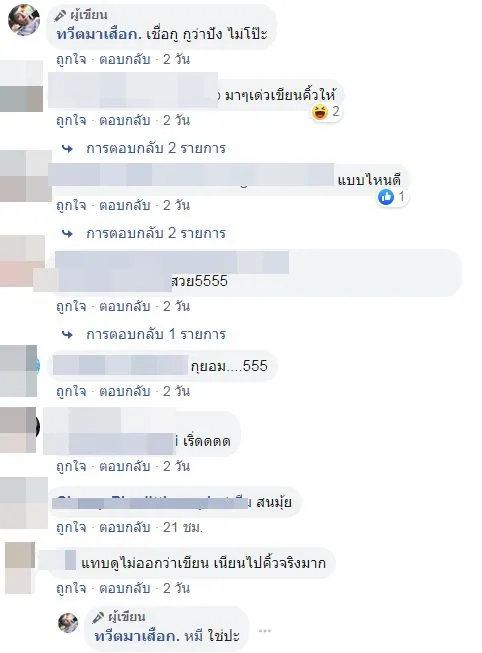Like the กุยอม....555 comment via ถูกใจ

coord(71,391)
